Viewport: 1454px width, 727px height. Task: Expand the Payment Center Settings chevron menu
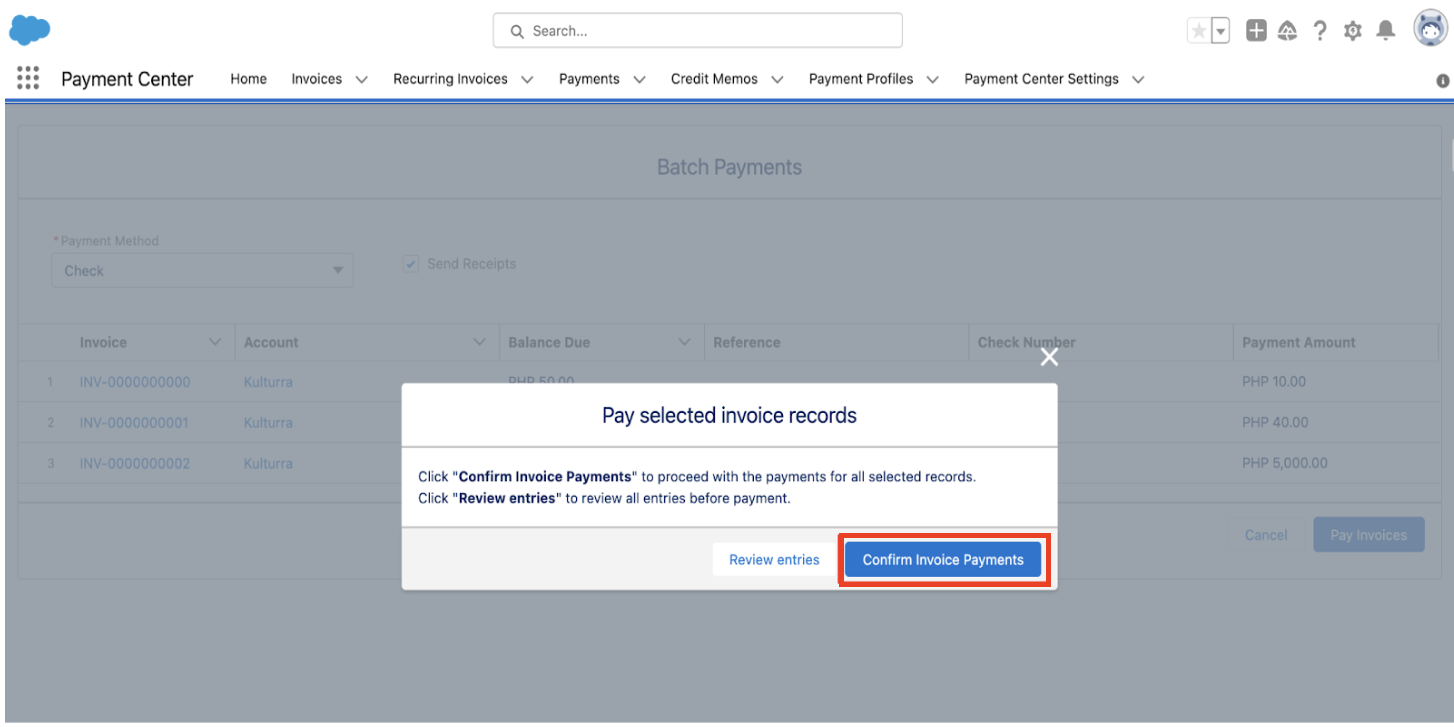1138,79
